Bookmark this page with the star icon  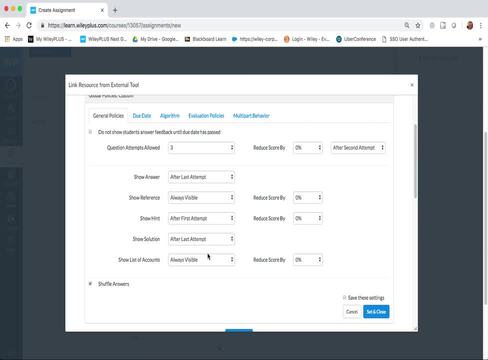[418, 25]
